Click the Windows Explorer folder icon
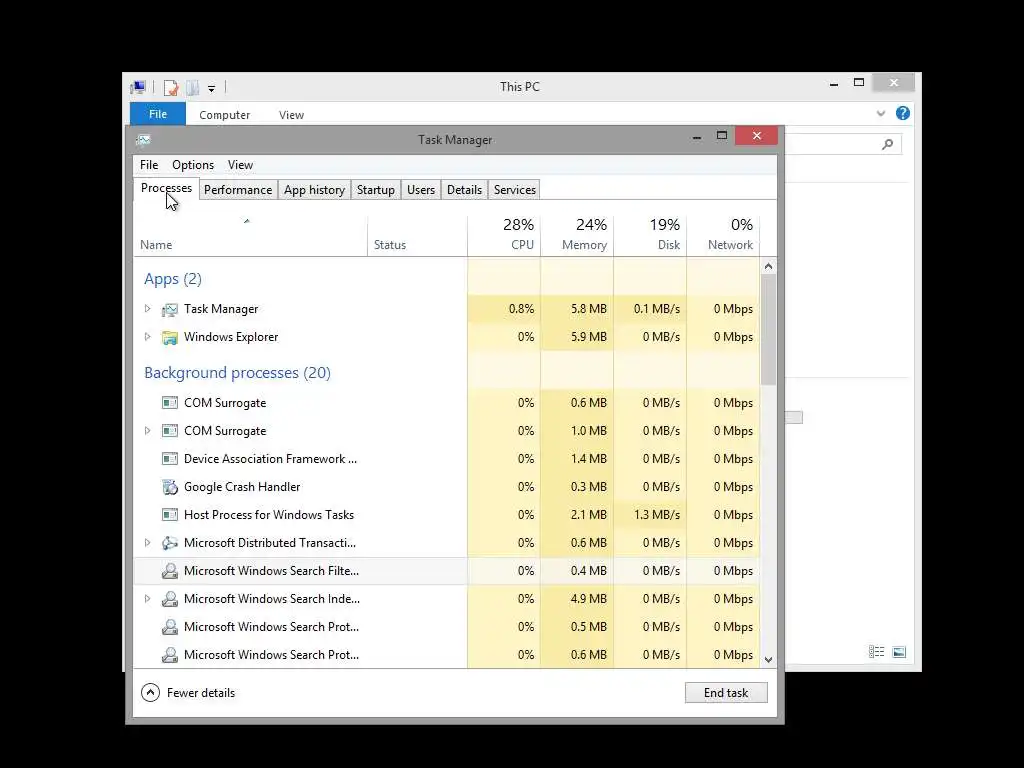The width and height of the screenshot is (1024, 768). [170, 338]
